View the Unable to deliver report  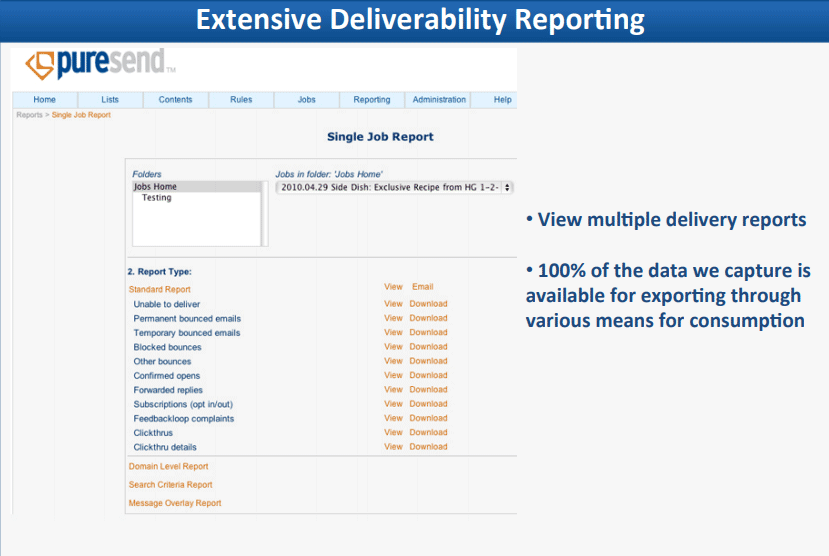click(393, 304)
